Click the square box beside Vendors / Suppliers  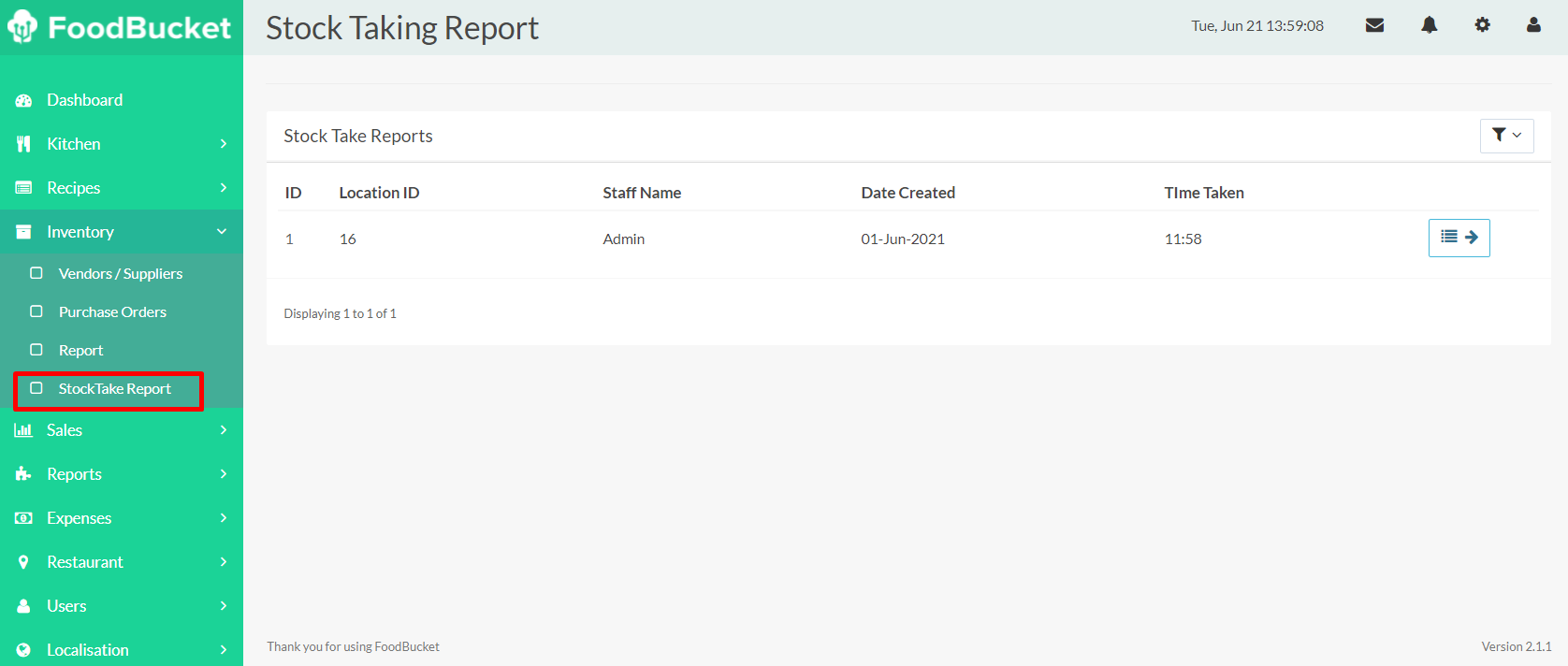[36, 273]
